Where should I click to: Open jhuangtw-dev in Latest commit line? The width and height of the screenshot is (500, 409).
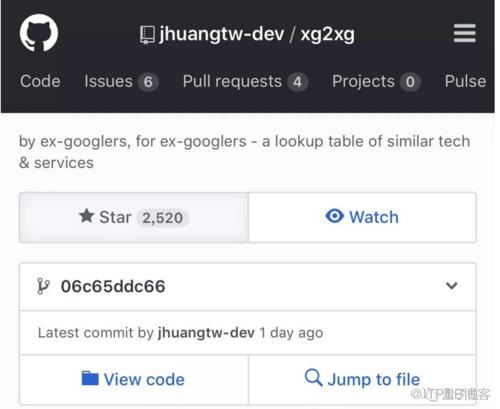coord(206,333)
